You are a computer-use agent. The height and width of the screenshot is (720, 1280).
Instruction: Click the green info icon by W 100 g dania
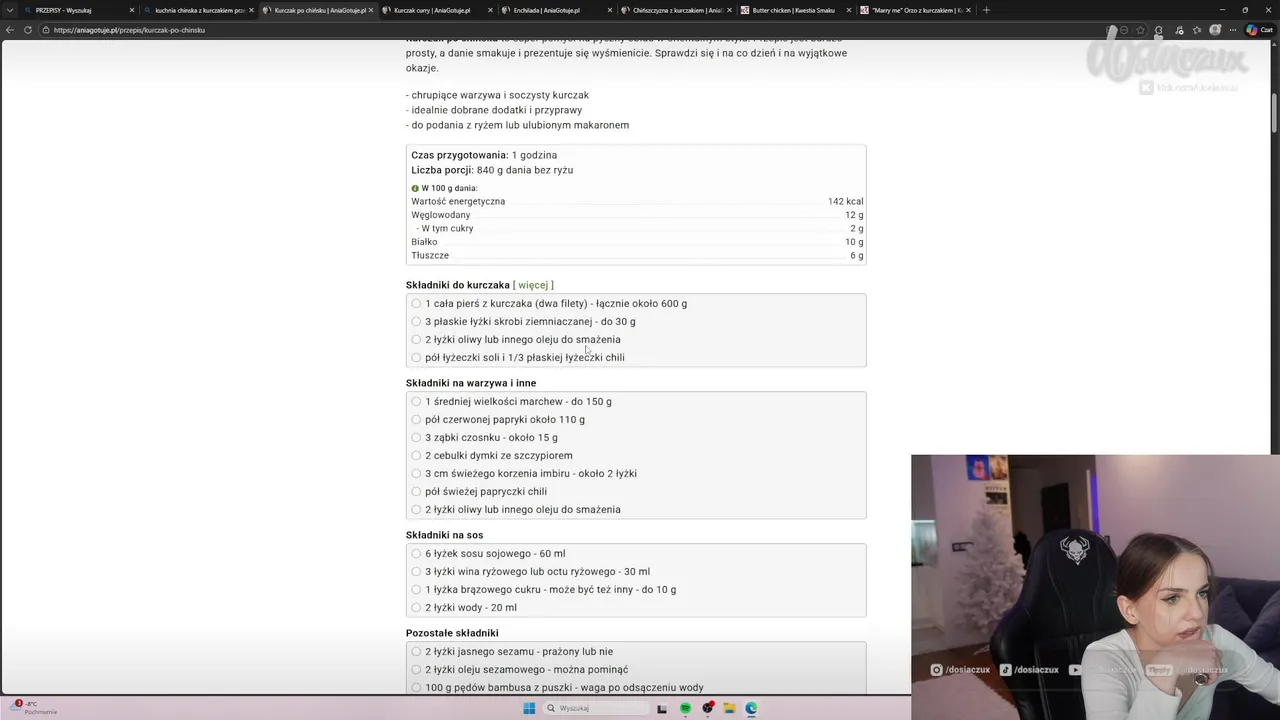point(415,188)
